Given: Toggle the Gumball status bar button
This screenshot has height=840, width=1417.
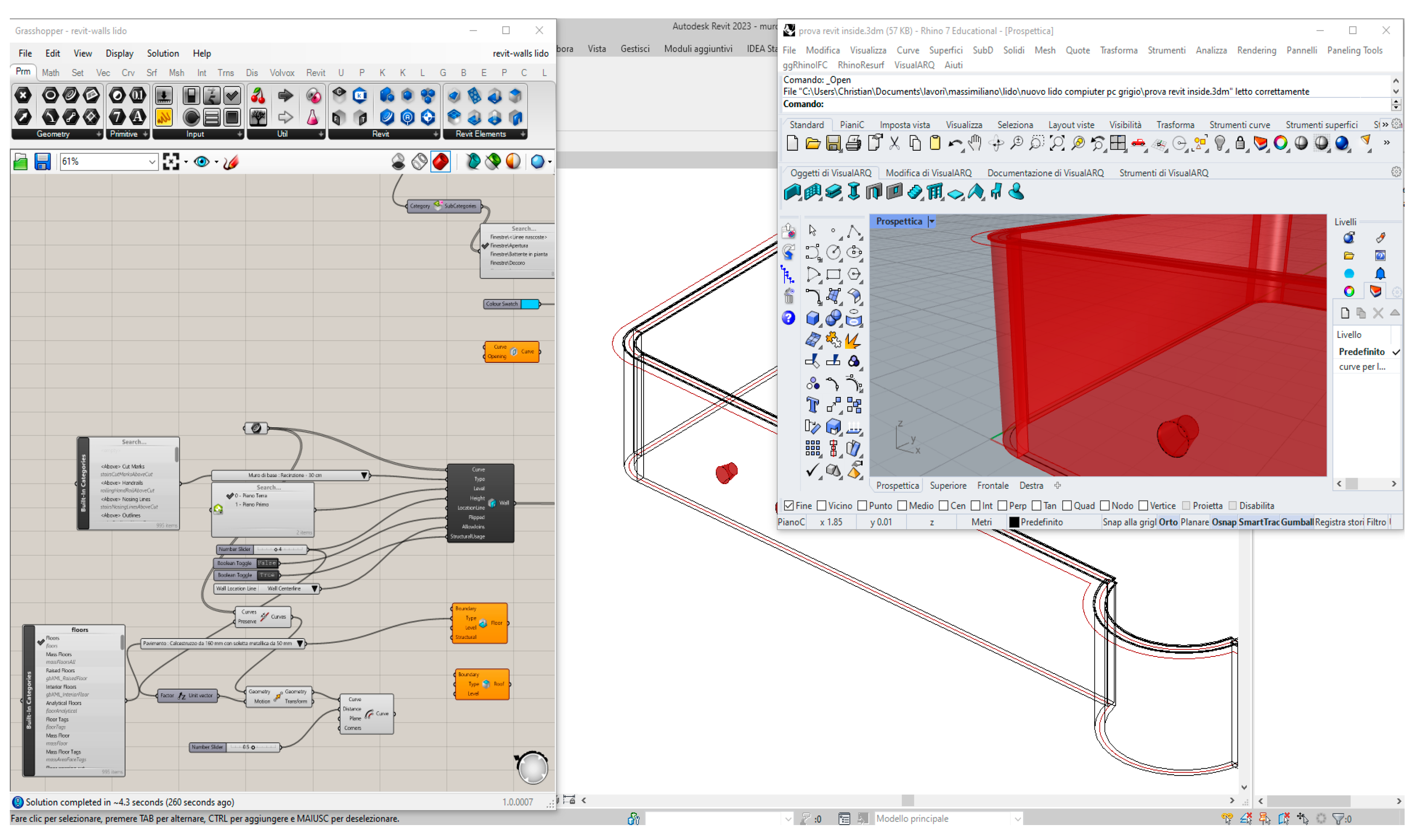Looking at the screenshot, I should click(x=1297, y=522).
